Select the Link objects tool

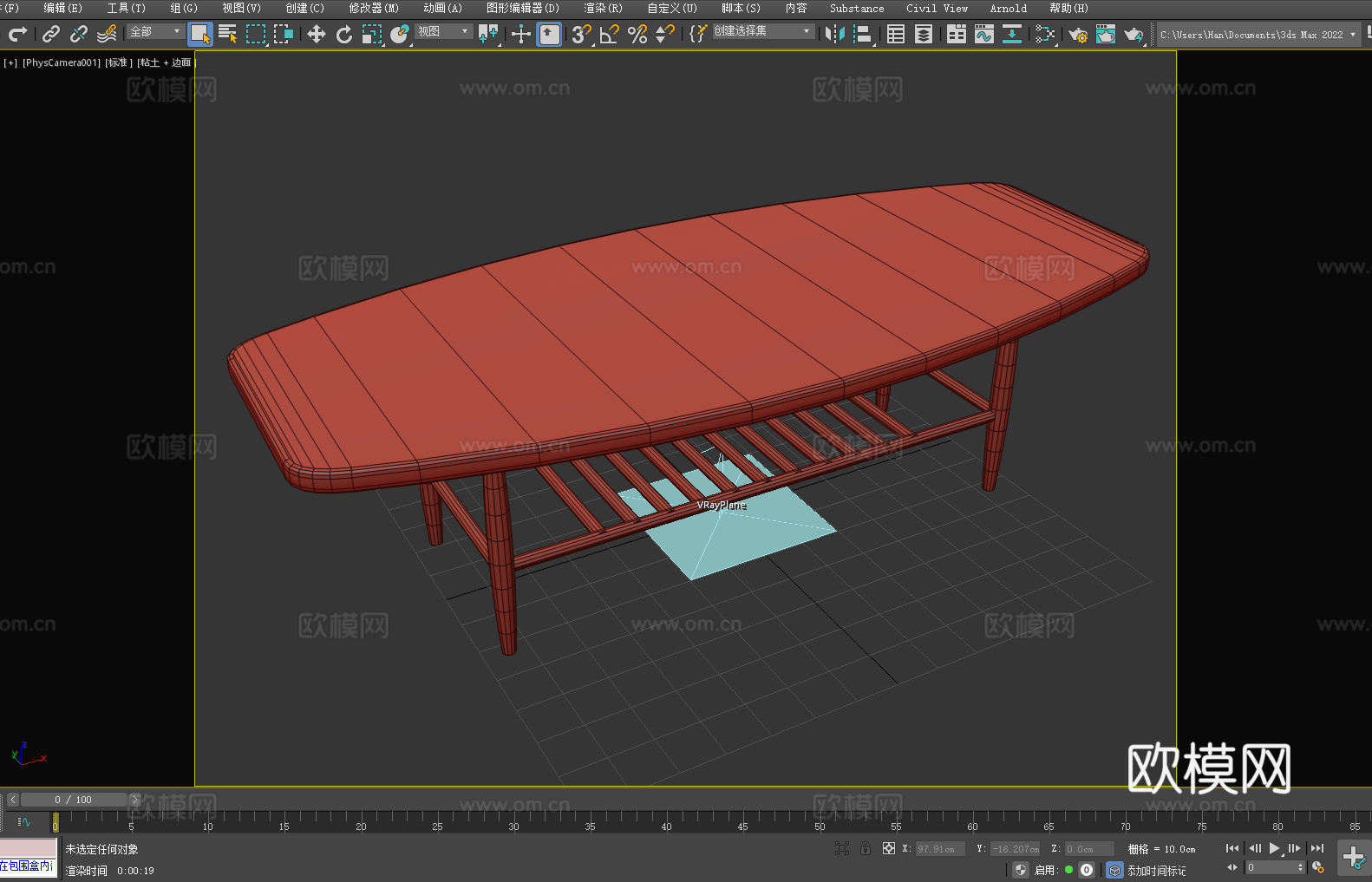51,34
